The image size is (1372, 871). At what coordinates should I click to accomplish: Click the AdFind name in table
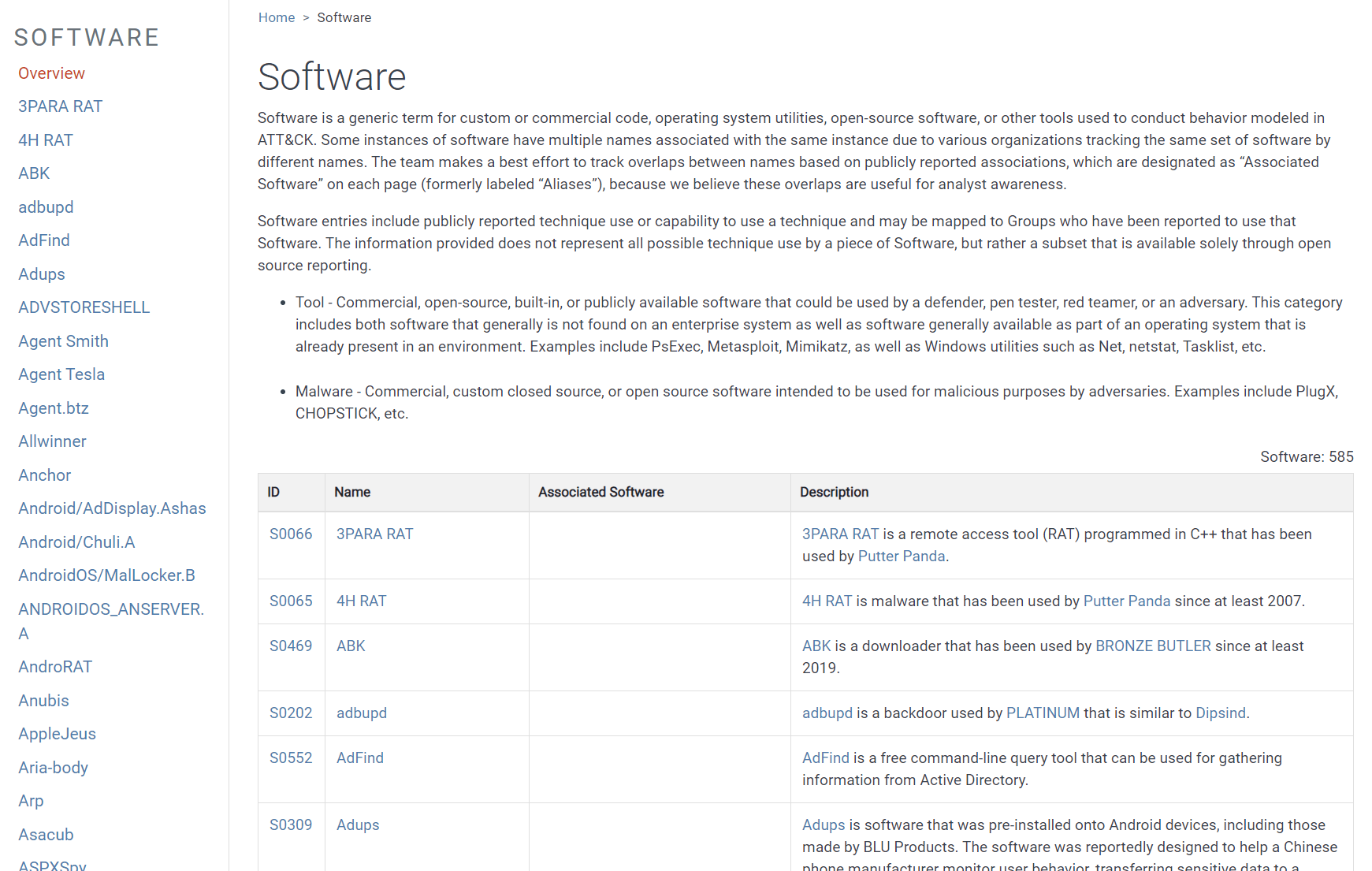[359, 757]
